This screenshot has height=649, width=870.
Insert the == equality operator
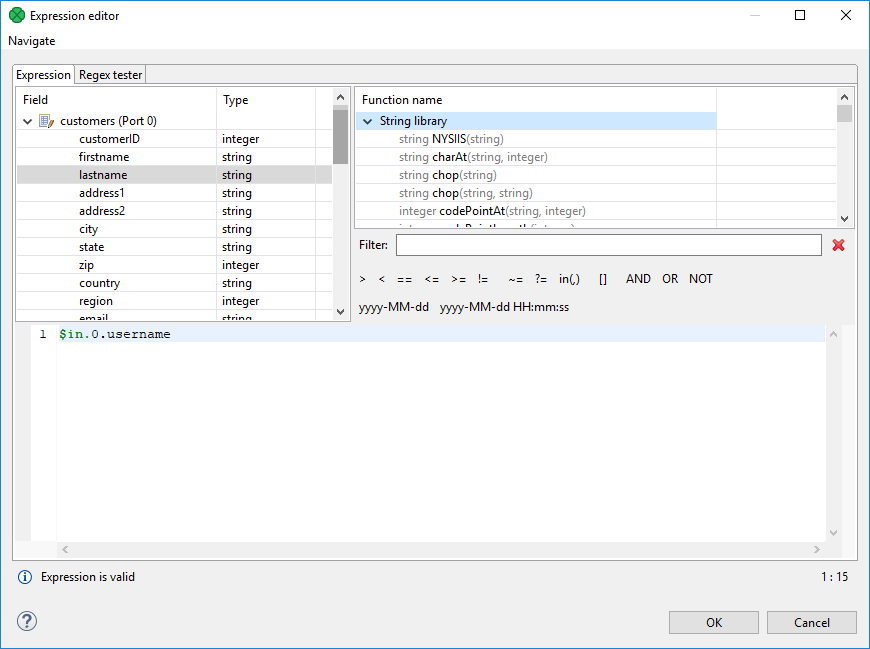click(404, 279)
